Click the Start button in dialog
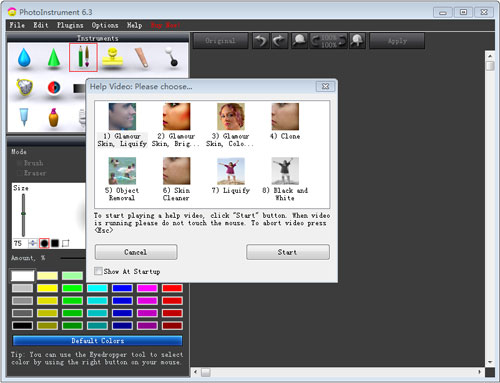Screen dimensions: 500x383 point(288,252)
